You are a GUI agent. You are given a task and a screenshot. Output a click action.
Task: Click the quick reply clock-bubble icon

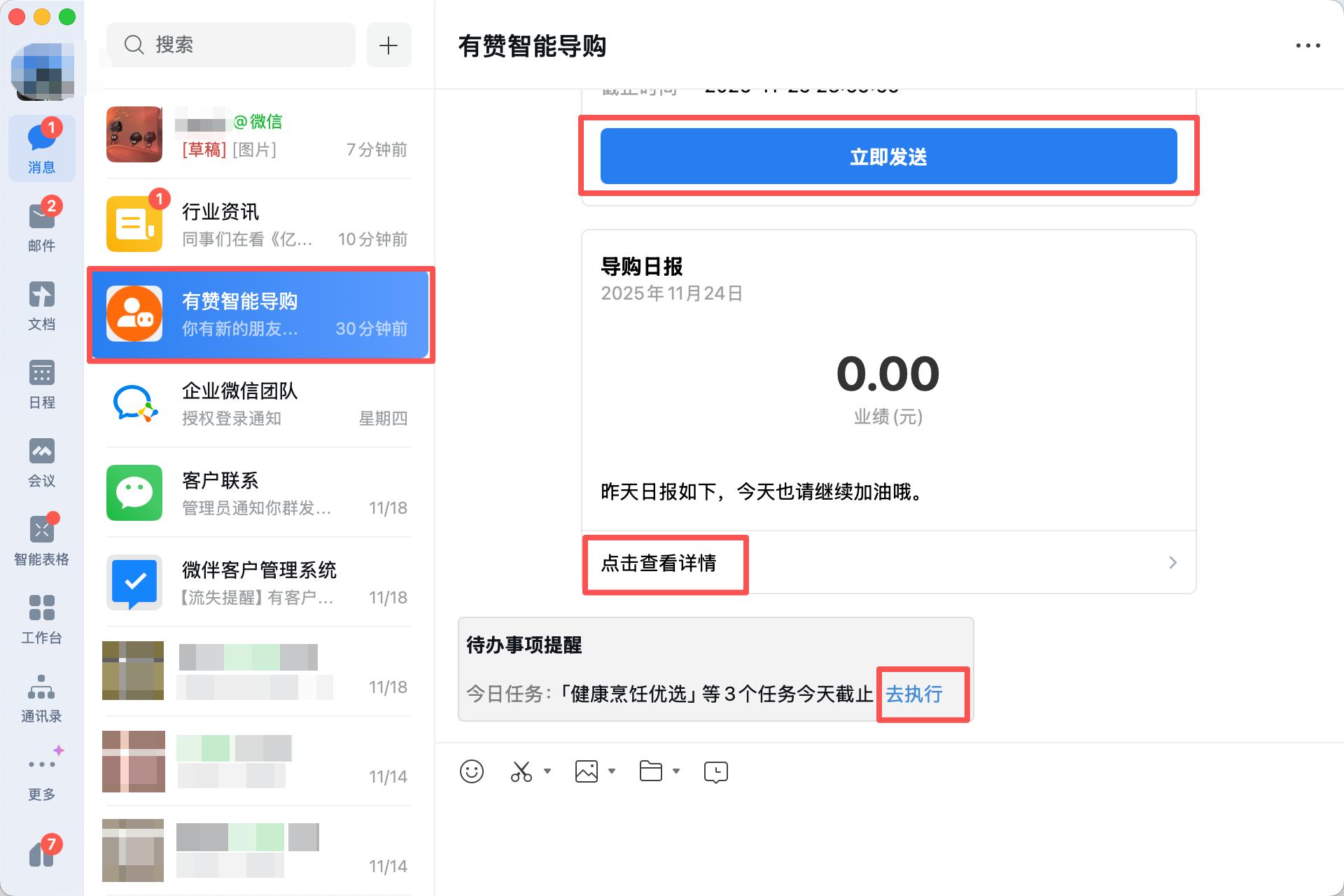715,771
